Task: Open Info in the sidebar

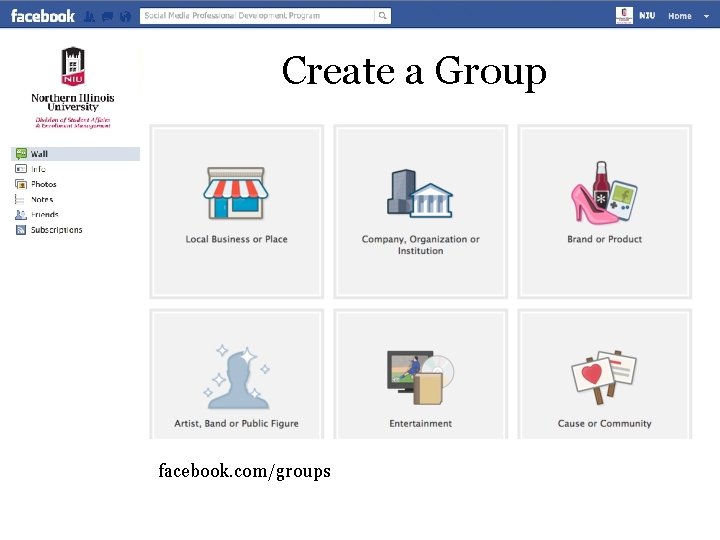Action: pos(39,169)
